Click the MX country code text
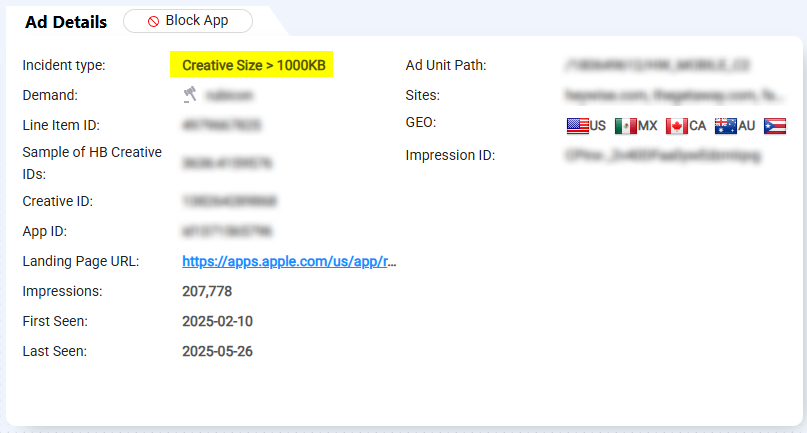Image resolution: width=807 pixels, height=433 pixels. (x=647, y=126)
